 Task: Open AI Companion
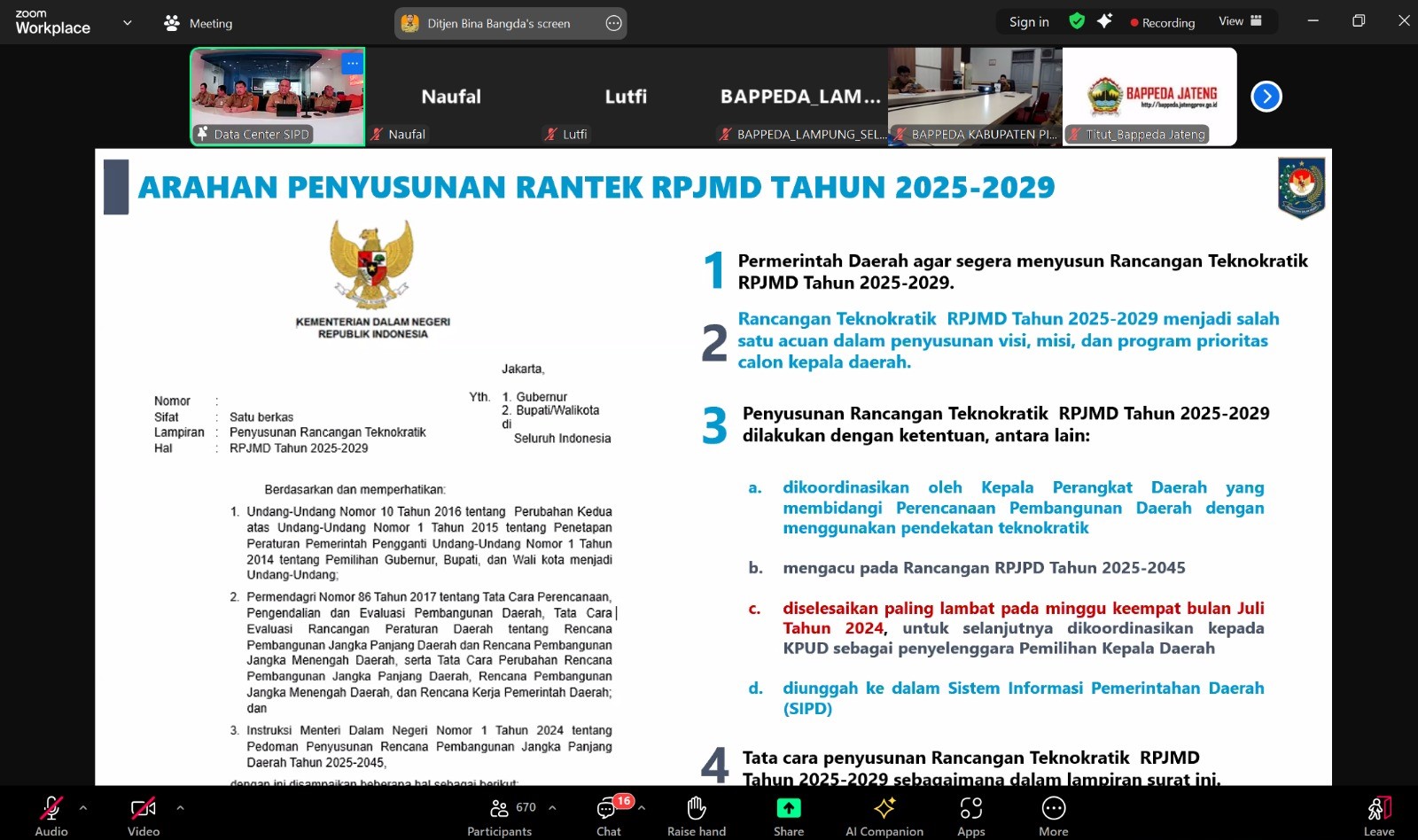pyautogui.click(x=884, y=815)
